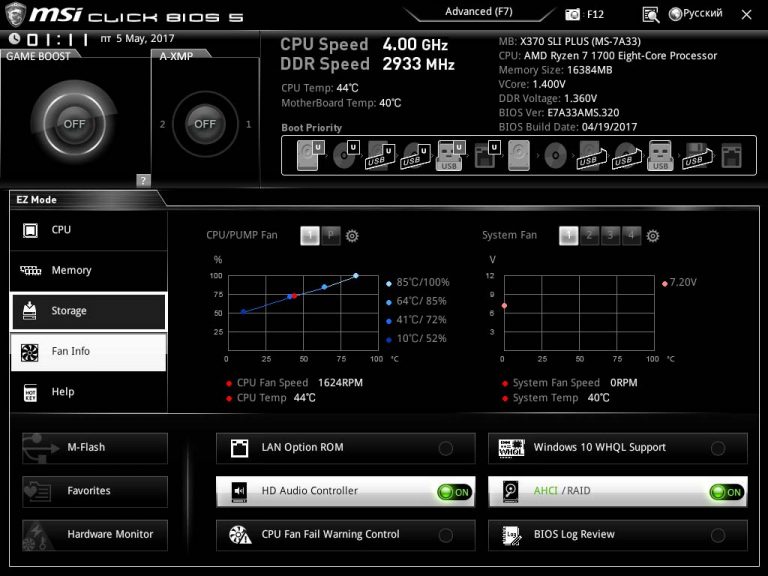Select the UEFI network boot device

(486, 156)
